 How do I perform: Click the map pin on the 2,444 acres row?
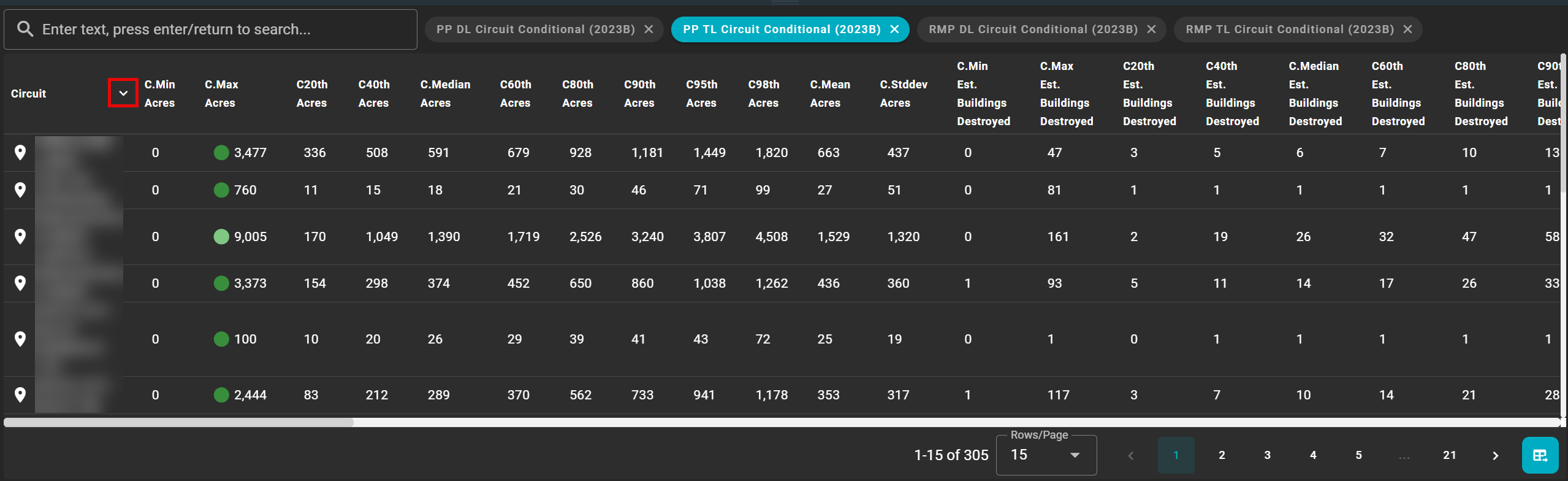pos(20,395)
